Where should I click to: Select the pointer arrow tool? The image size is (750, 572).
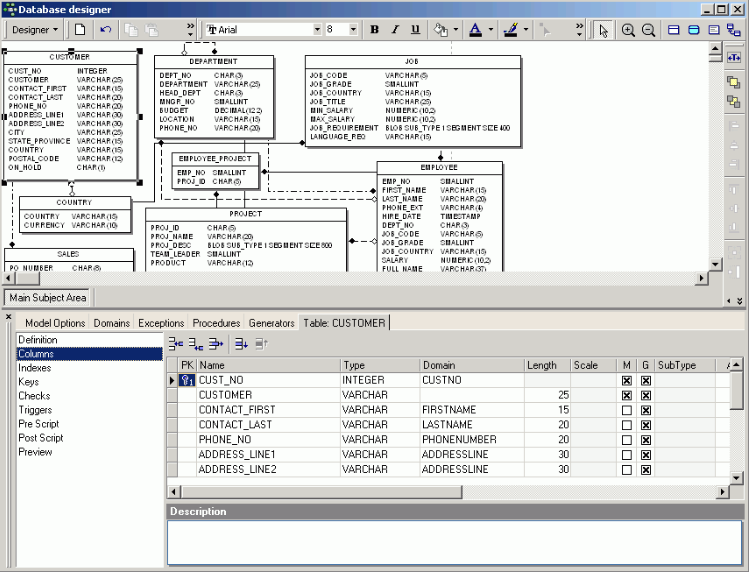(x=603, y=30)
